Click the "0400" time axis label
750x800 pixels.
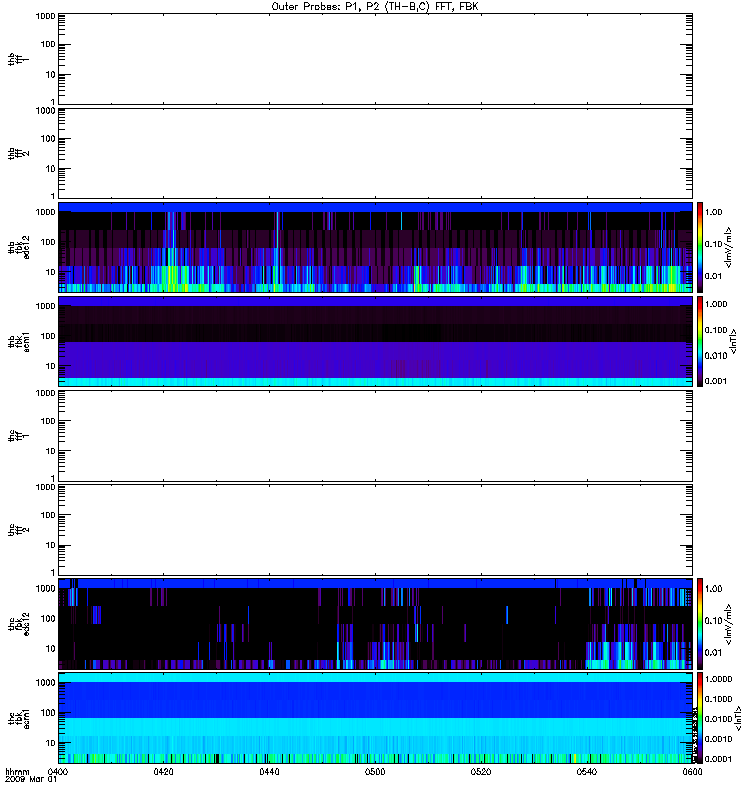58,771
